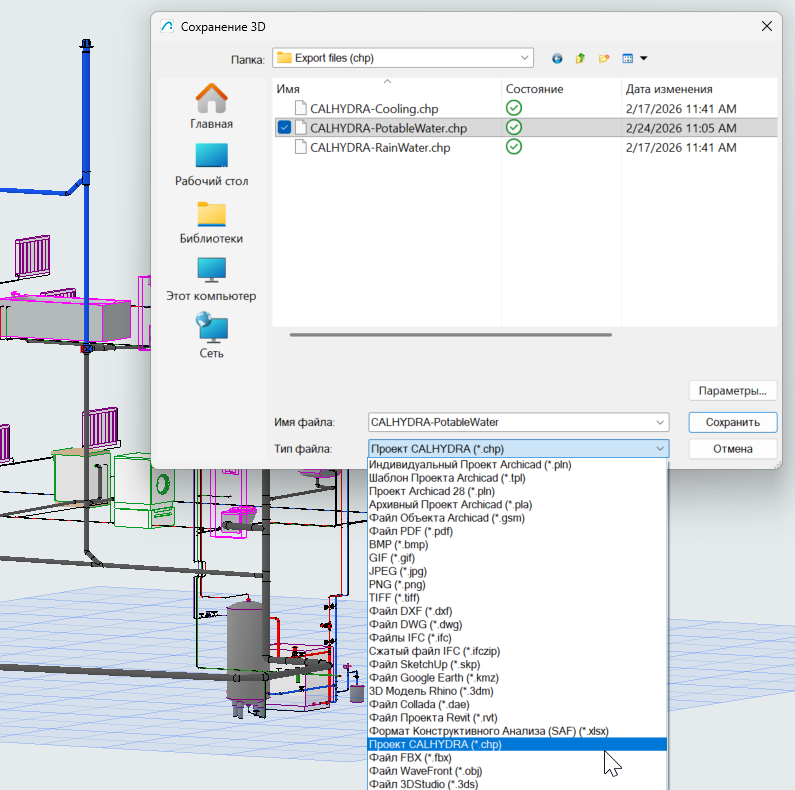Viewport: 795px width, 790px height.
Task: Open Сеть network location
Action: pos(211,336)
